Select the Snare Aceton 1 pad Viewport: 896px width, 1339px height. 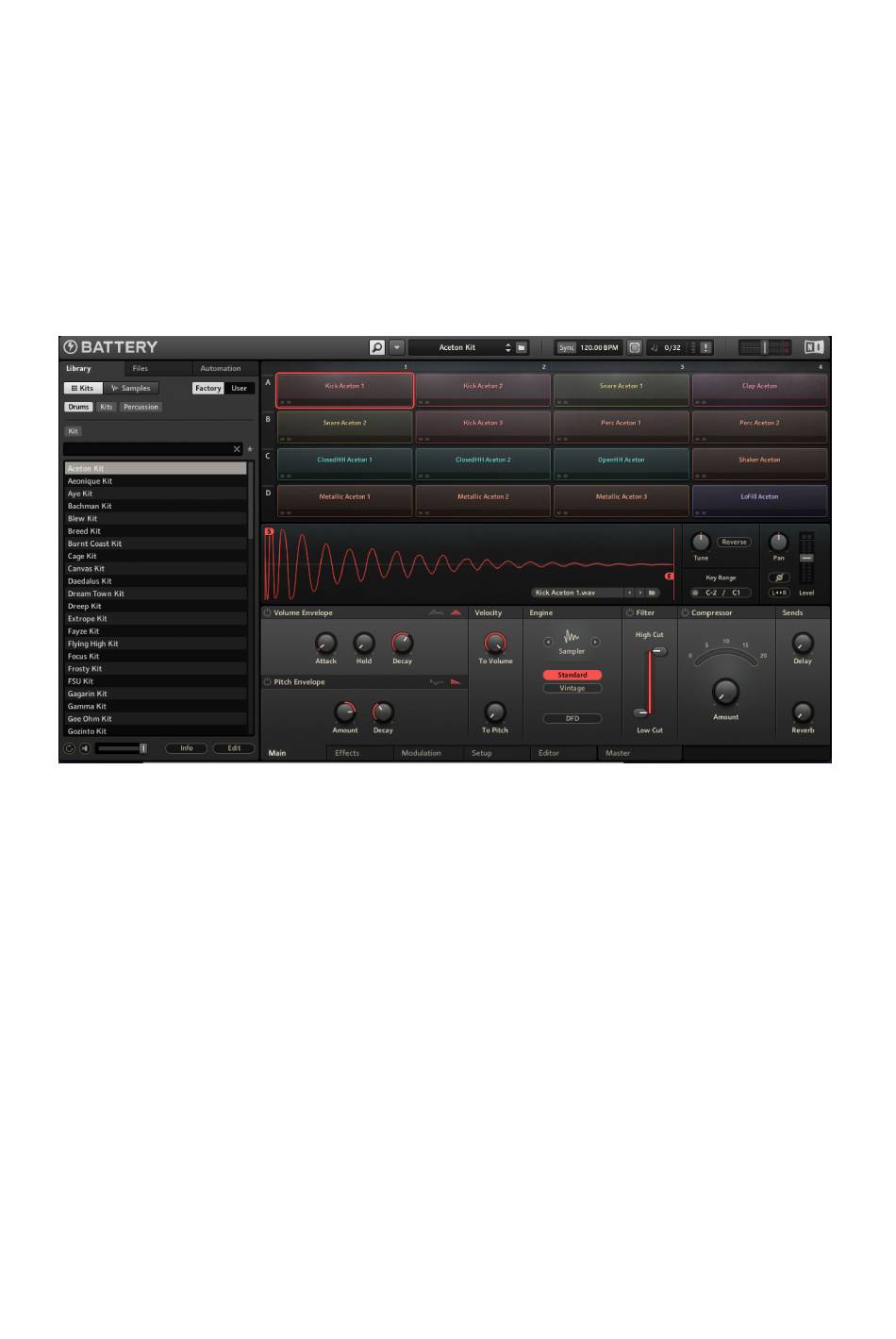pyautogui.click(x=621, y=390)
